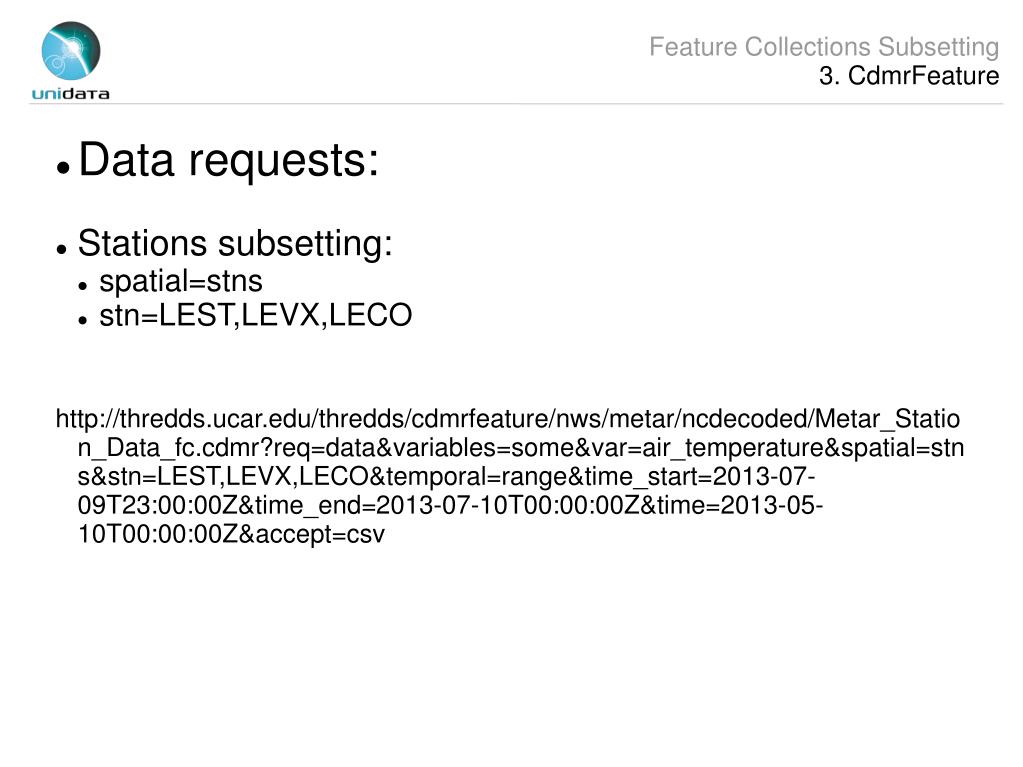The image size is (1023, 767).
Task: Click the 3. CdmrFeature subtitle
Action: tap(909, 76)
